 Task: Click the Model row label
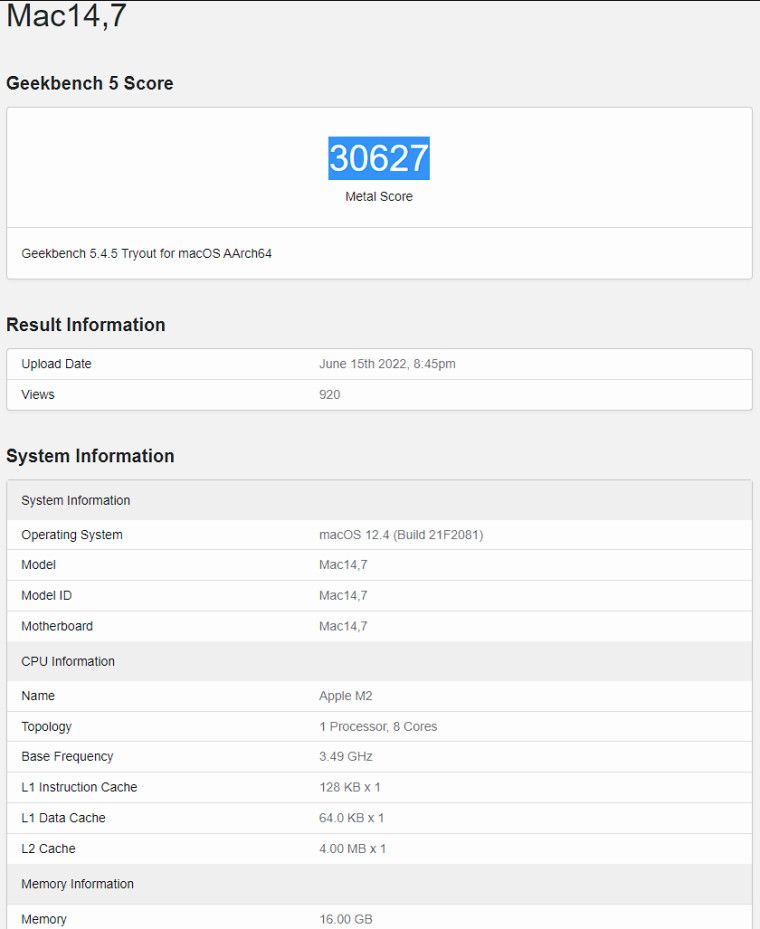tap(39, 565)
